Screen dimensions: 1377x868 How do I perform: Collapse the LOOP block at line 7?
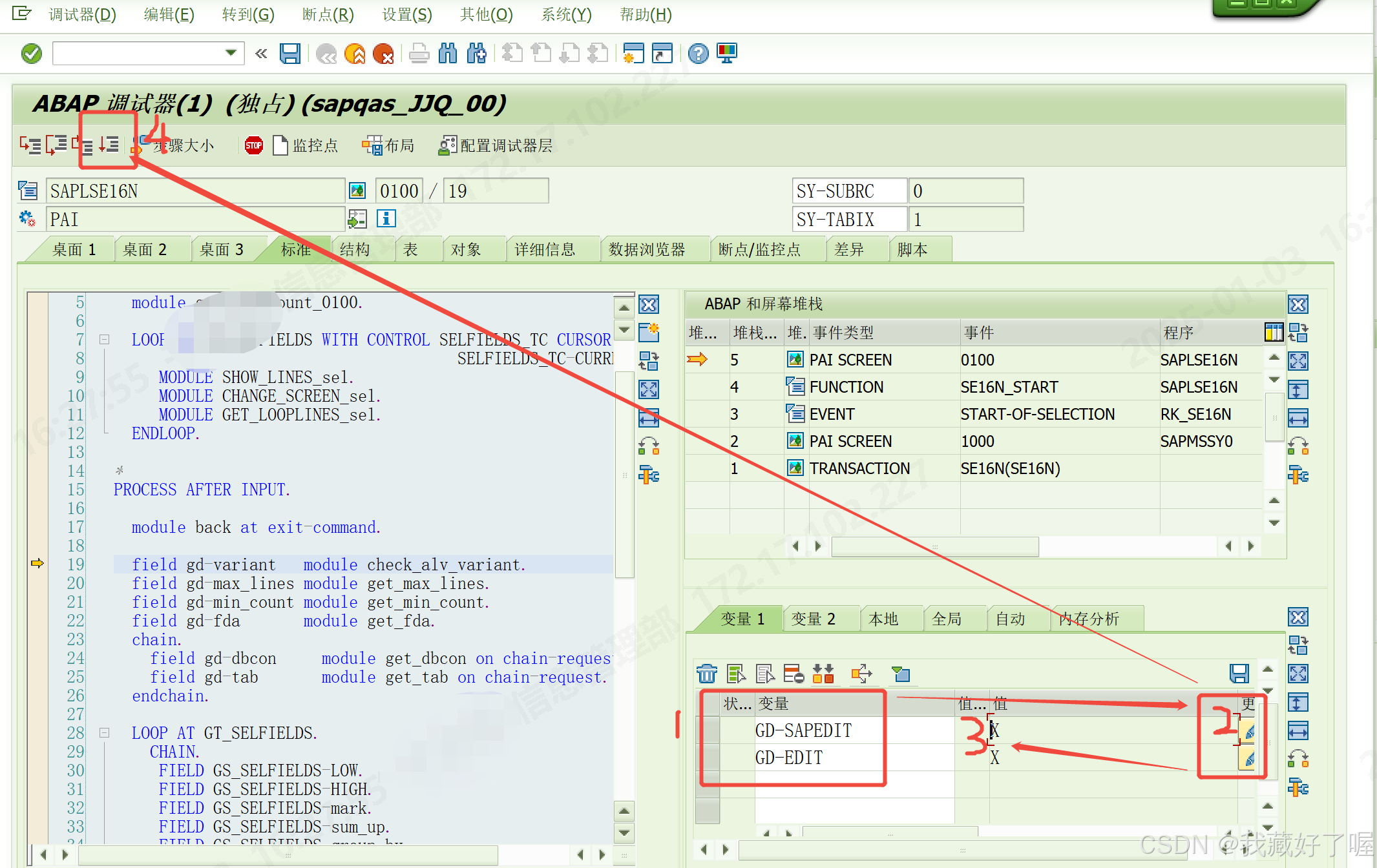click(104, 339)
